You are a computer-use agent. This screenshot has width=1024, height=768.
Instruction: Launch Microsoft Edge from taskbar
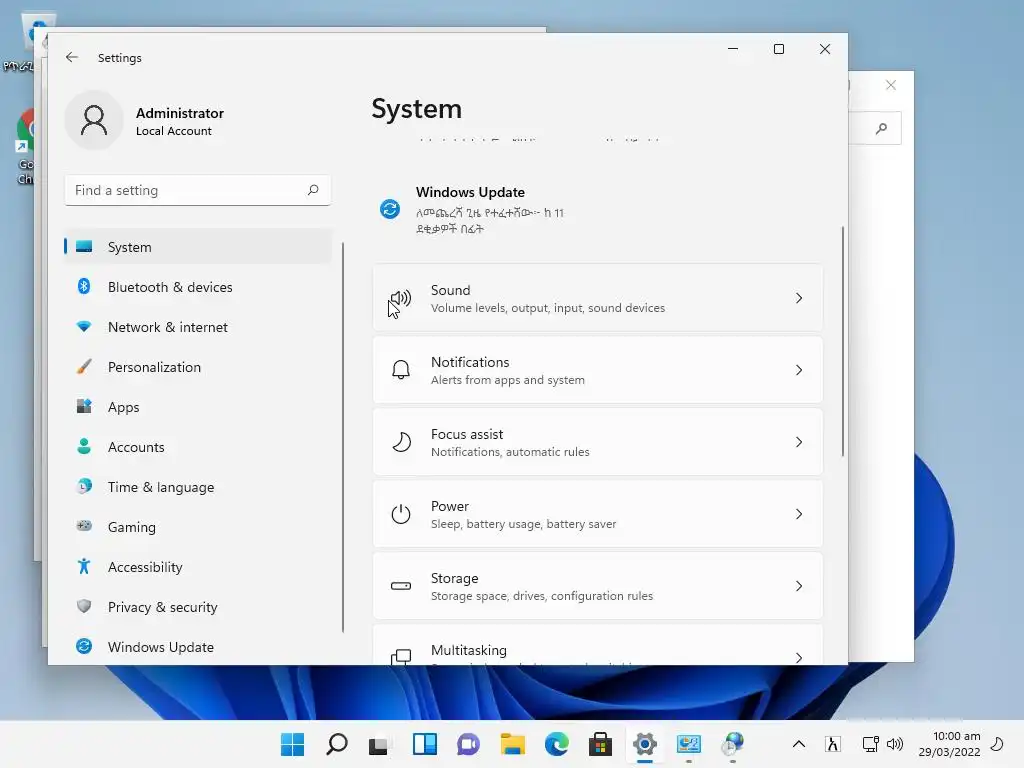coord(556,744)
